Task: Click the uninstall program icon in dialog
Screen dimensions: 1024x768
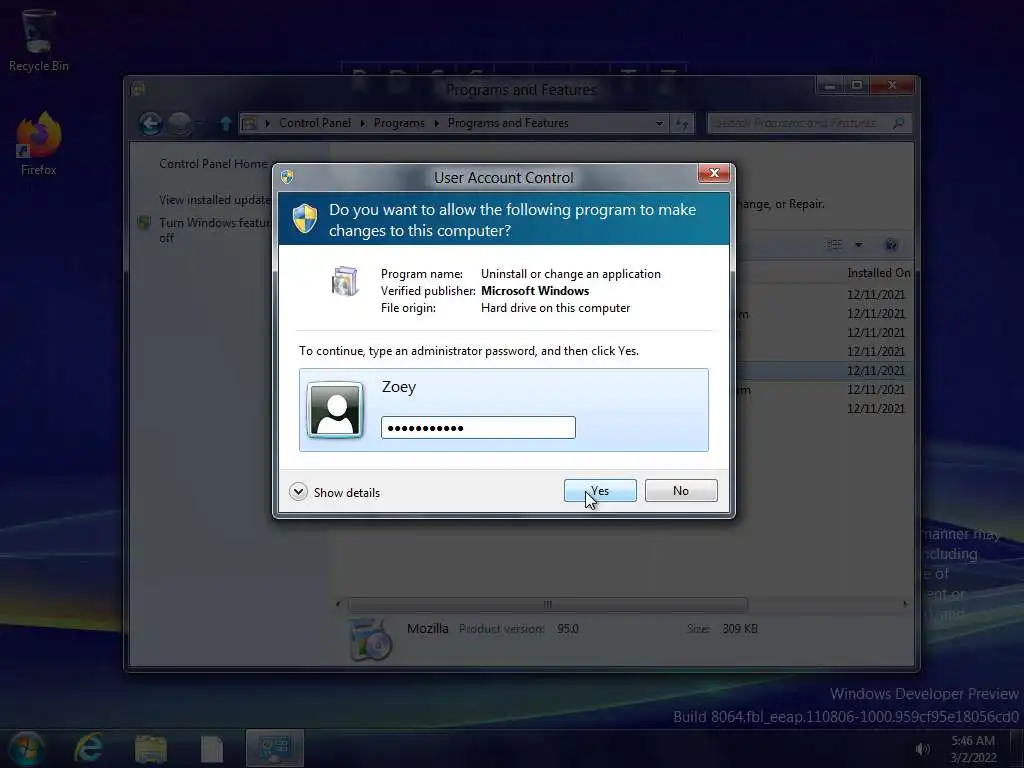Action: tap(345, 281)
